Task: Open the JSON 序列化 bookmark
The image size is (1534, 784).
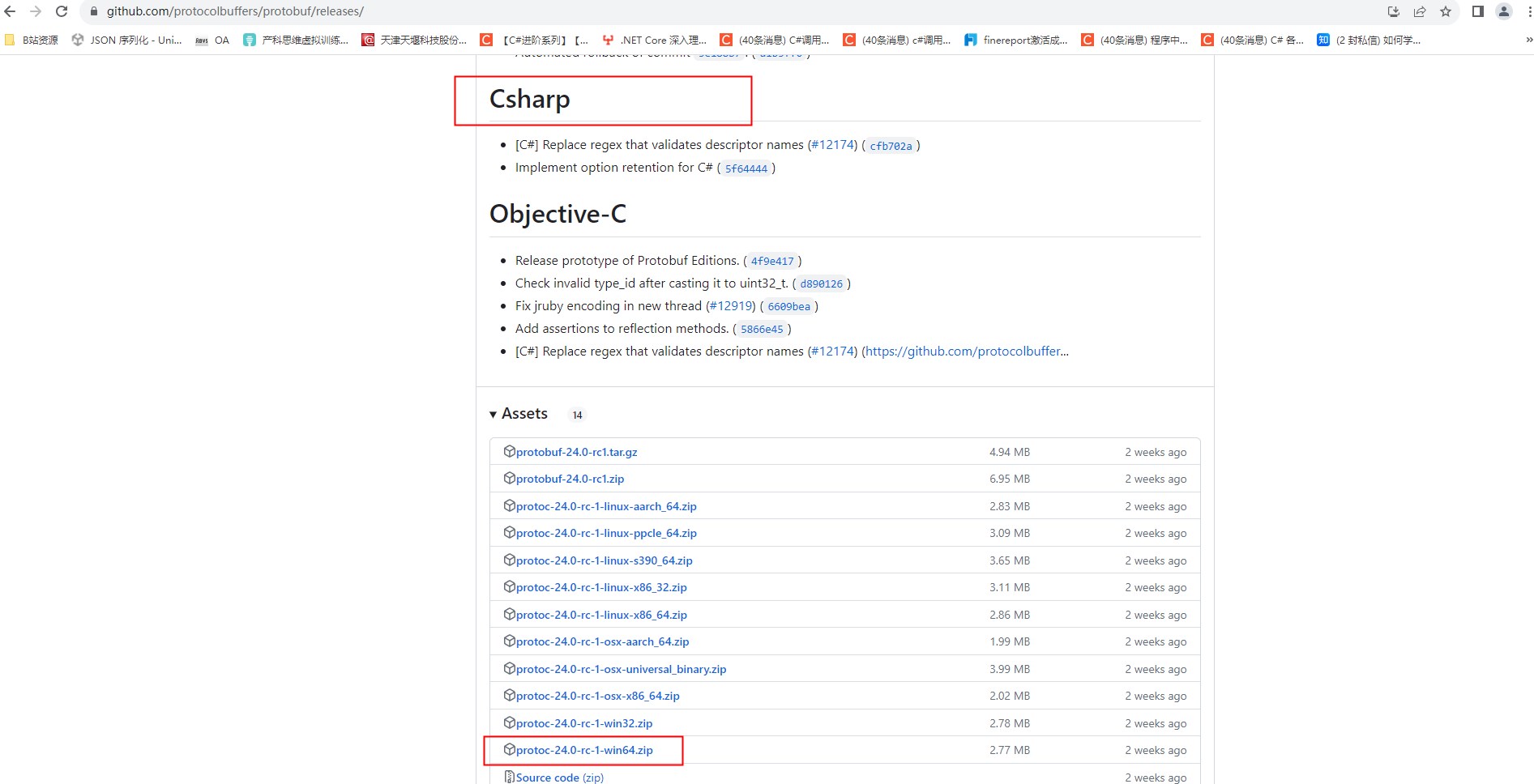Action: [x=126, y=40]
